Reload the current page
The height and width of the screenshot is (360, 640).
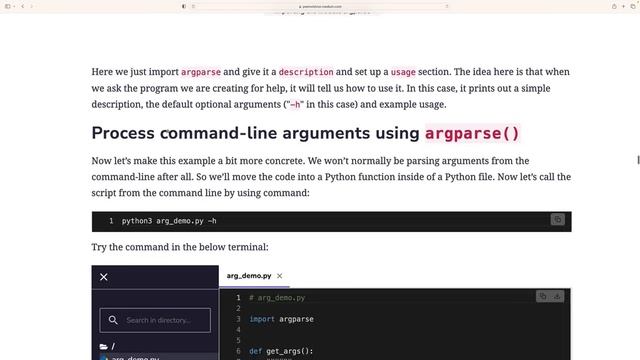click(447, 6)
